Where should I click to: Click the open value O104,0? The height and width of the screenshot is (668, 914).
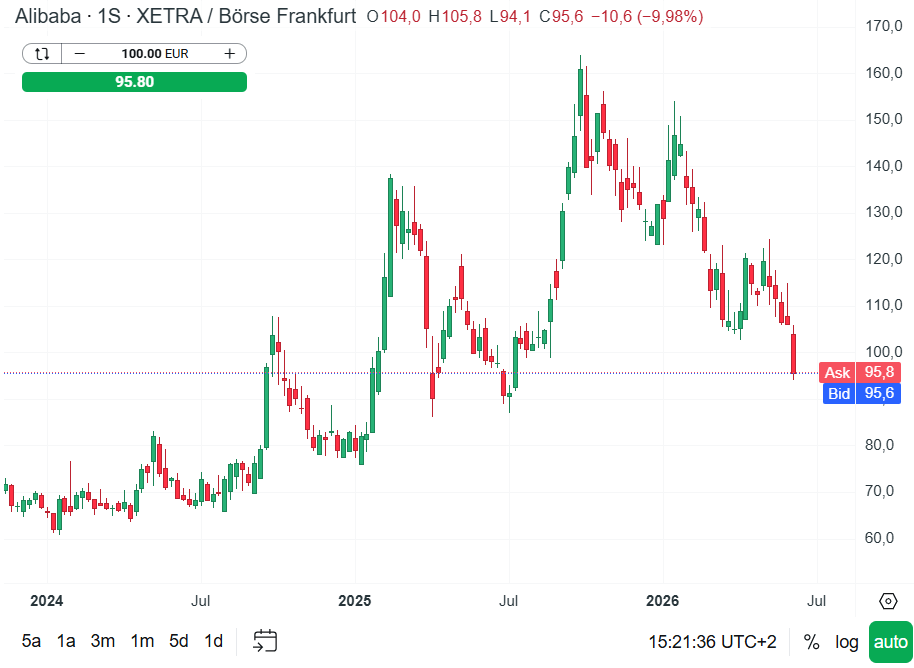[x=393, y=16]
